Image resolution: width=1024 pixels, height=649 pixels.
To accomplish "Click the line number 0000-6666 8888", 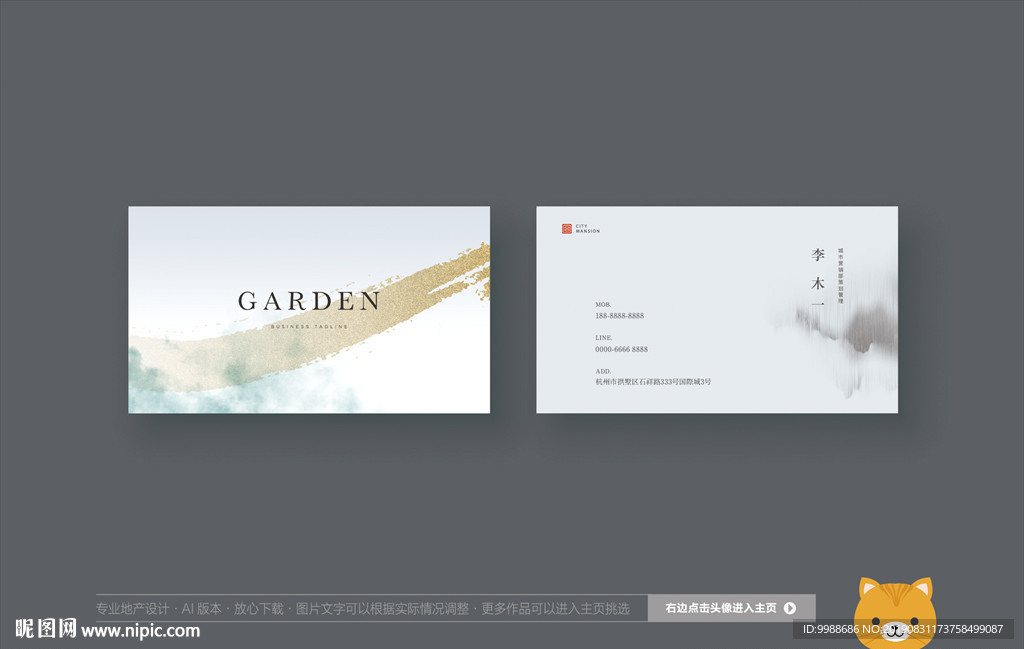I will coord(621,349).
